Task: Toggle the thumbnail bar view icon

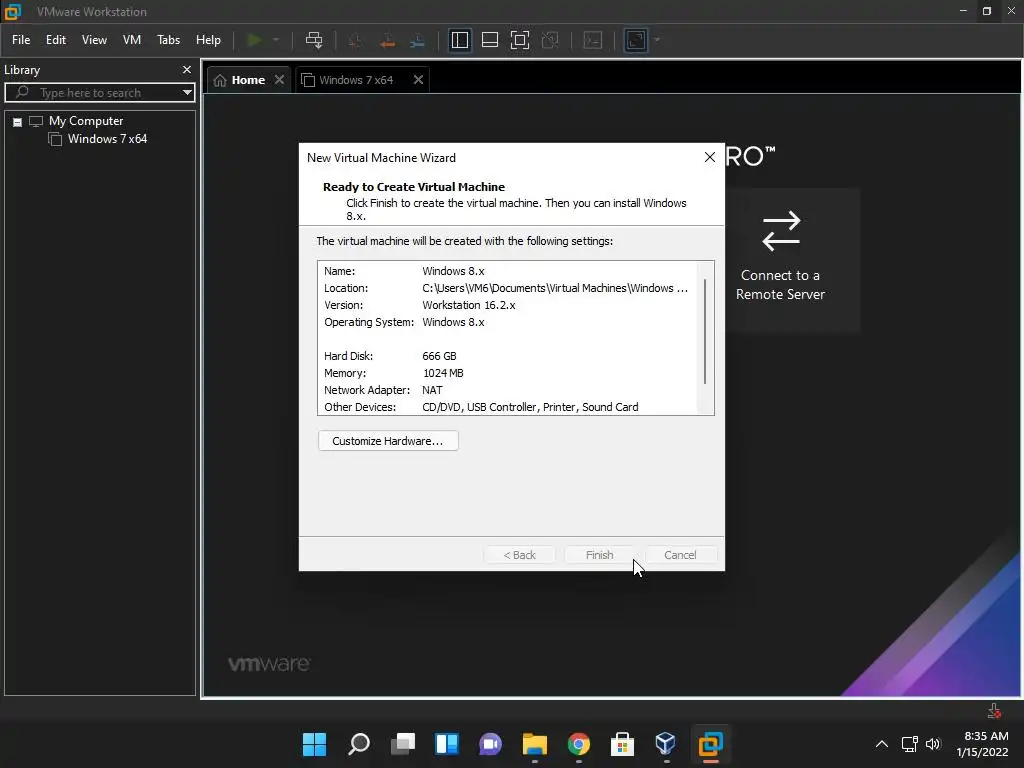Action: [490, 40]
